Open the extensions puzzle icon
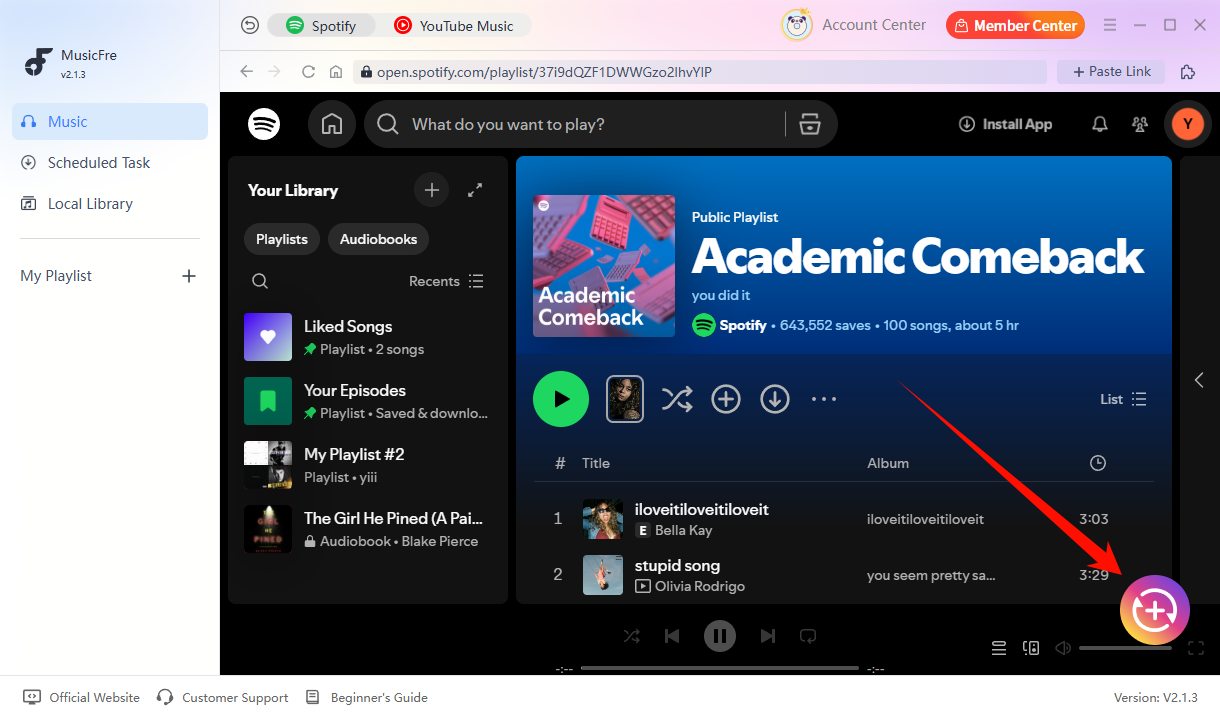Image resolution: width=1220 pixels, height=720 pixels. point(1188,72)
